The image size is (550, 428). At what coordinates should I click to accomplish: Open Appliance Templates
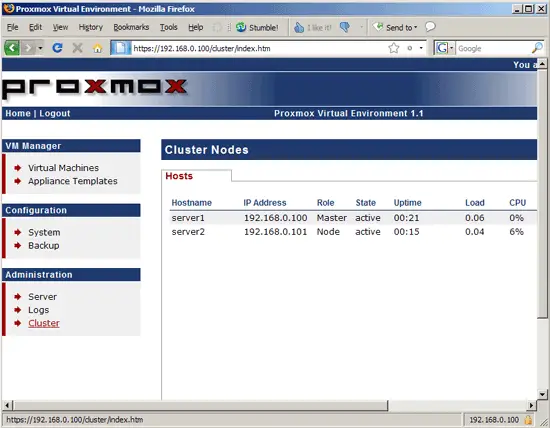(73, 181)
